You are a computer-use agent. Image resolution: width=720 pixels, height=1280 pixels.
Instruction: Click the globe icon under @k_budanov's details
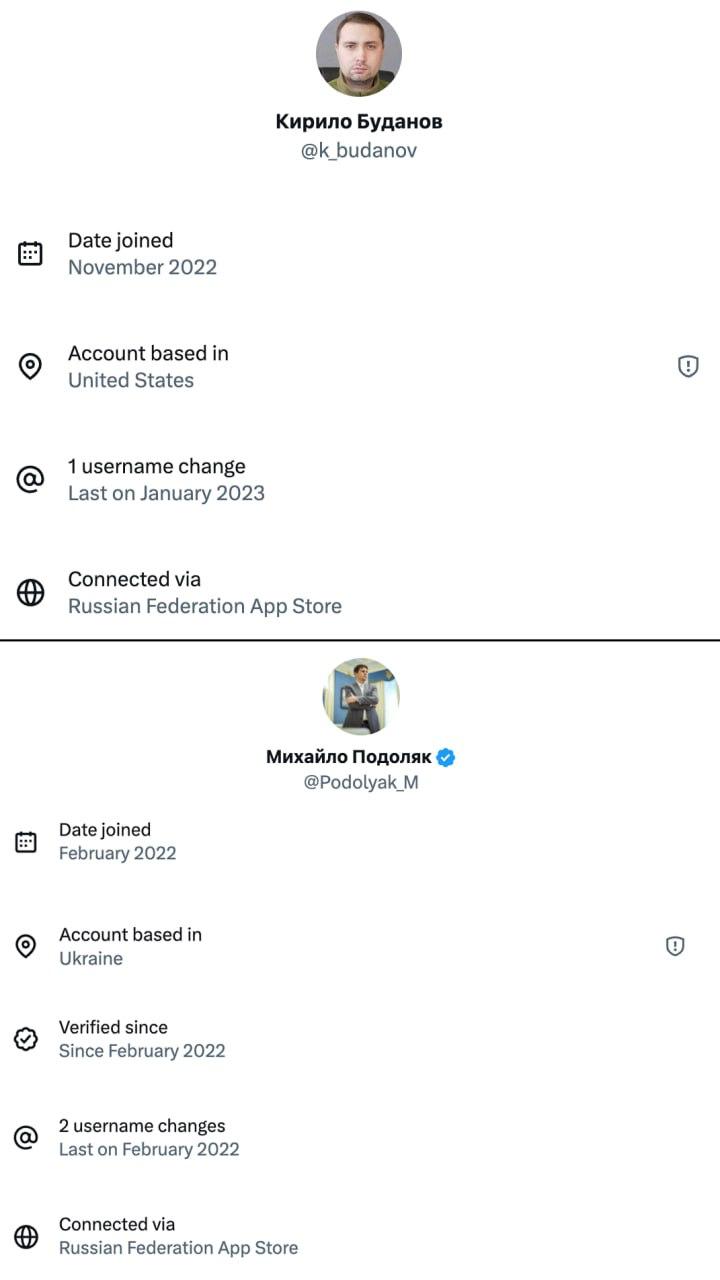[x=31, y=593]
